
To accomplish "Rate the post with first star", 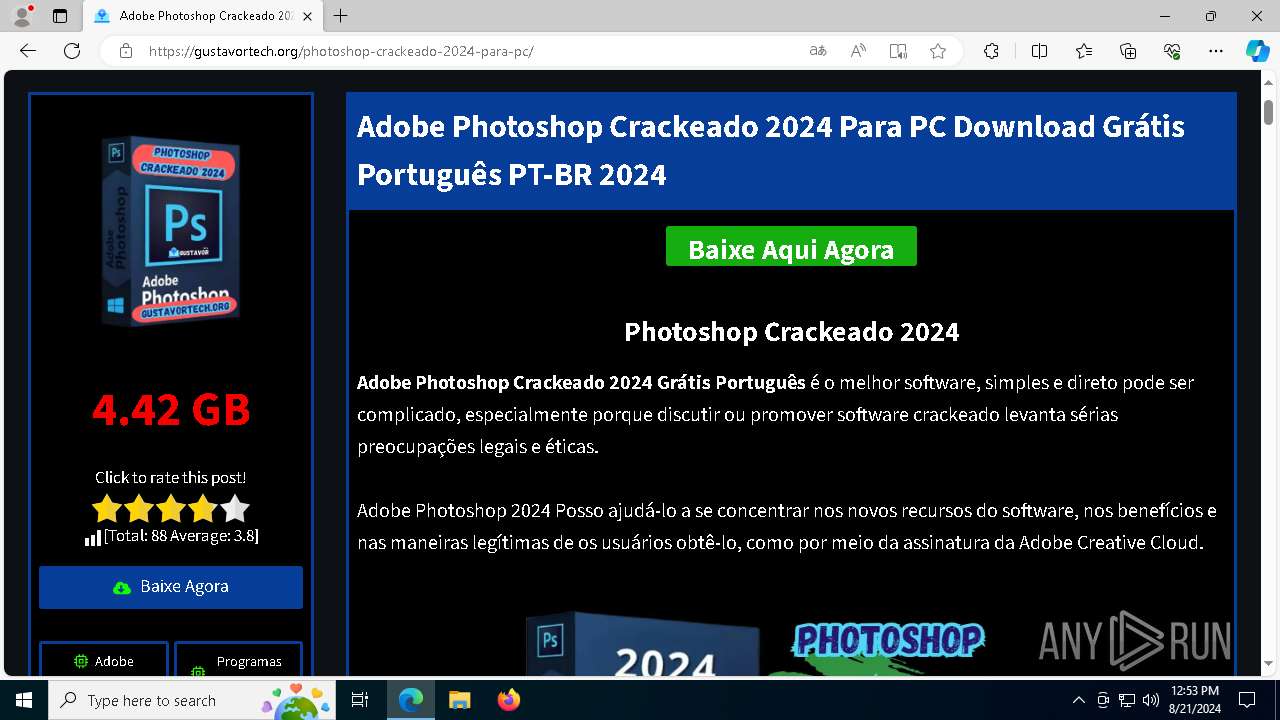I will [x=106, y=509].
